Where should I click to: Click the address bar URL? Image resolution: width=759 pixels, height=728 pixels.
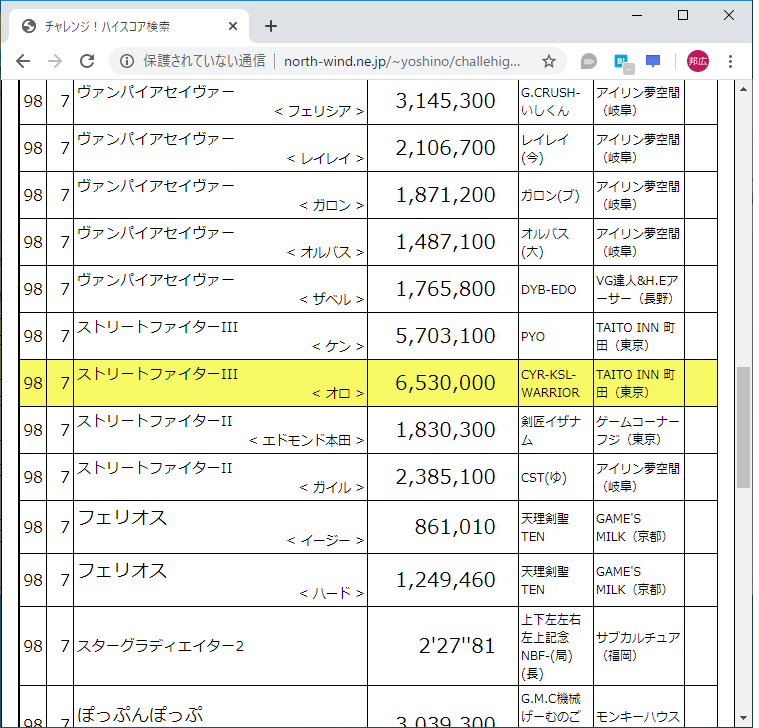402,61
